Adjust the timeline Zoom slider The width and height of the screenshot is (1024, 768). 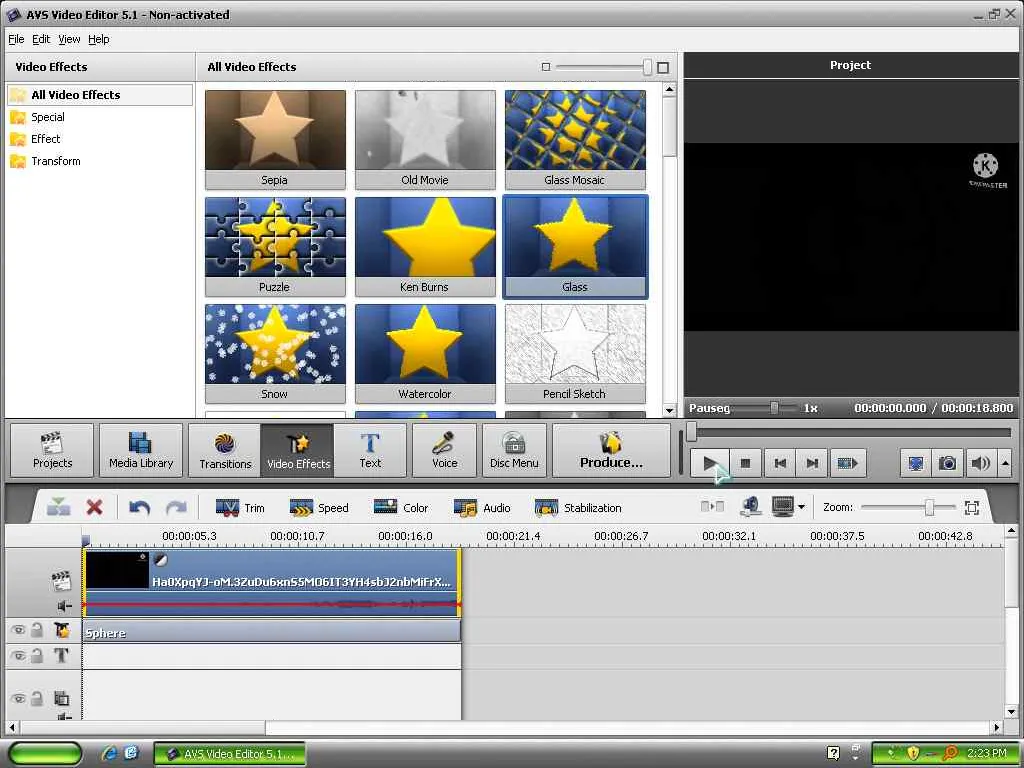click(929, 507)
